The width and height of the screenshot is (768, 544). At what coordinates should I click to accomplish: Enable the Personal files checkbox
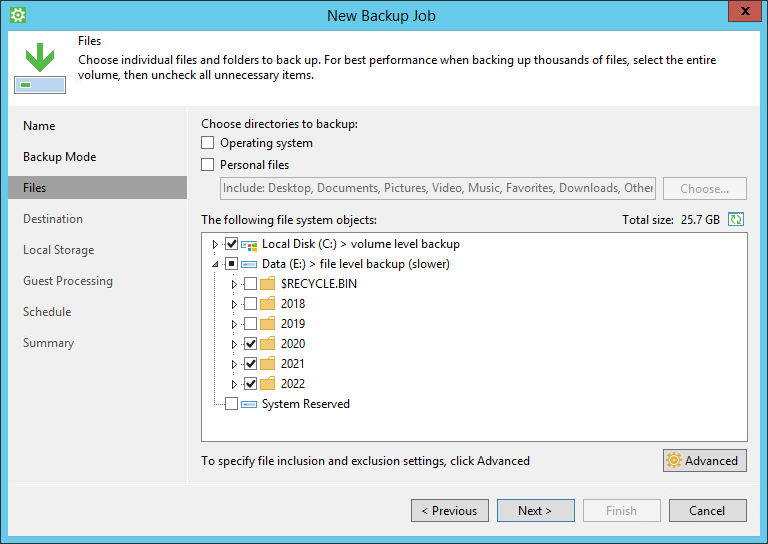208,165
